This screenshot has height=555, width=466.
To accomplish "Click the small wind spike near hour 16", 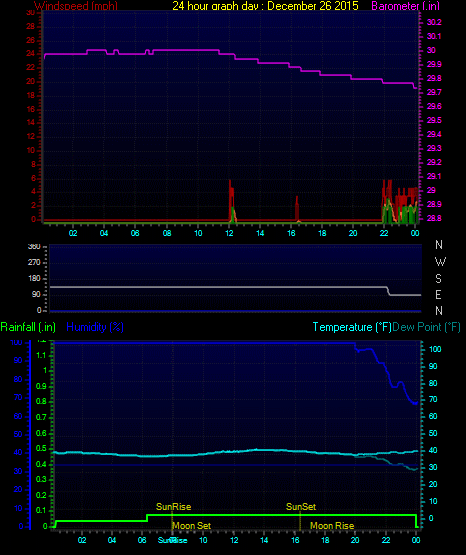I will (x=297, y=209).
